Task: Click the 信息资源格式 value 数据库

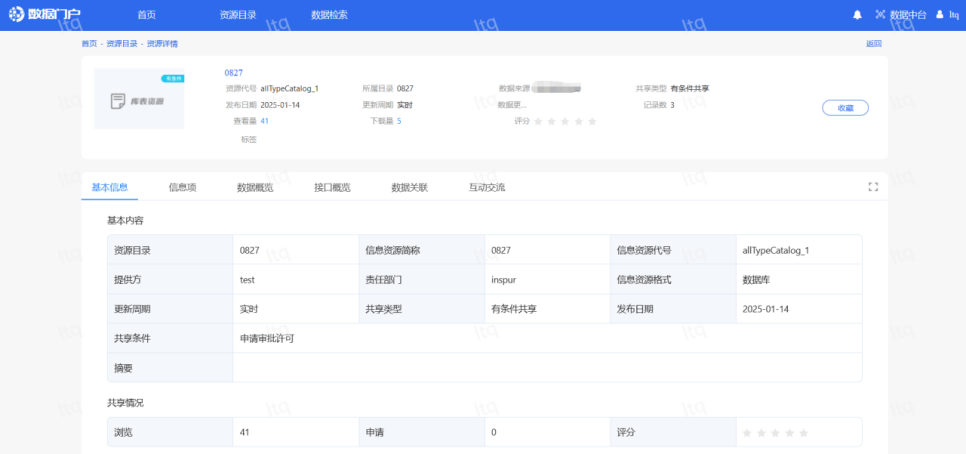Action: [x=757, y=280]
